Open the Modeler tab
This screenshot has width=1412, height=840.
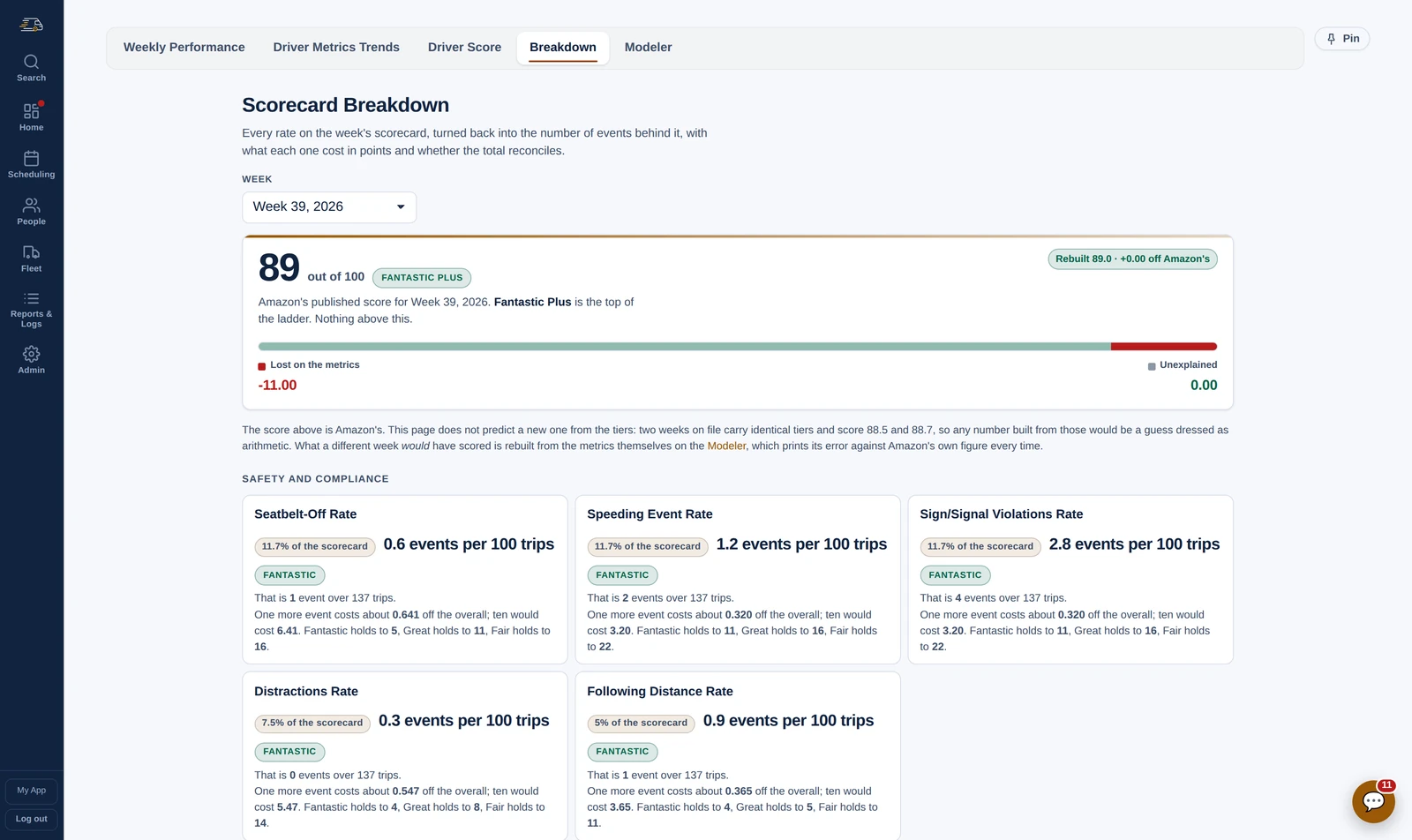coord(648,48)
